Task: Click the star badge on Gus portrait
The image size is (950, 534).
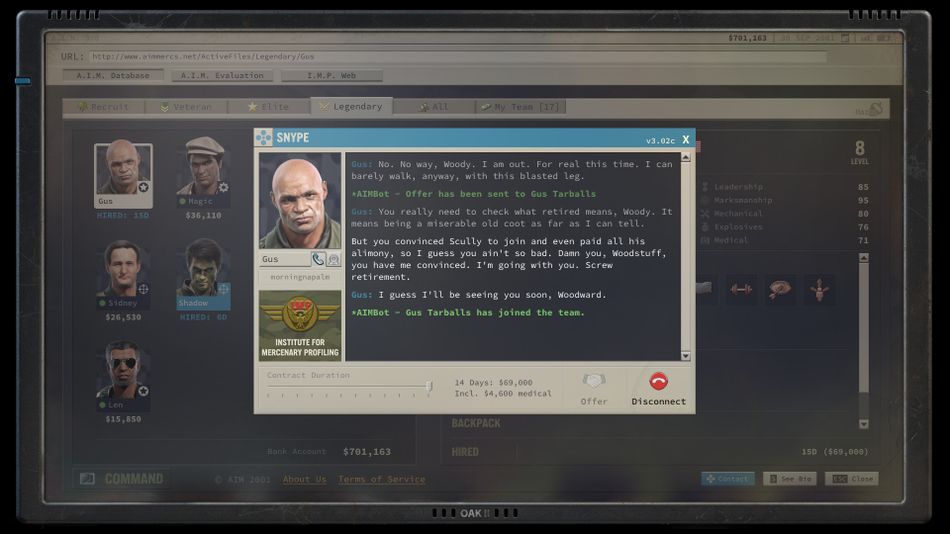Action: pos(144,187)
